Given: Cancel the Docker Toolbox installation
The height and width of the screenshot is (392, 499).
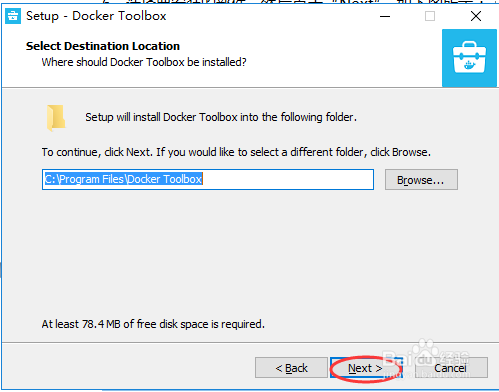Looking at the screenshot, I should (x=451, y=368).
